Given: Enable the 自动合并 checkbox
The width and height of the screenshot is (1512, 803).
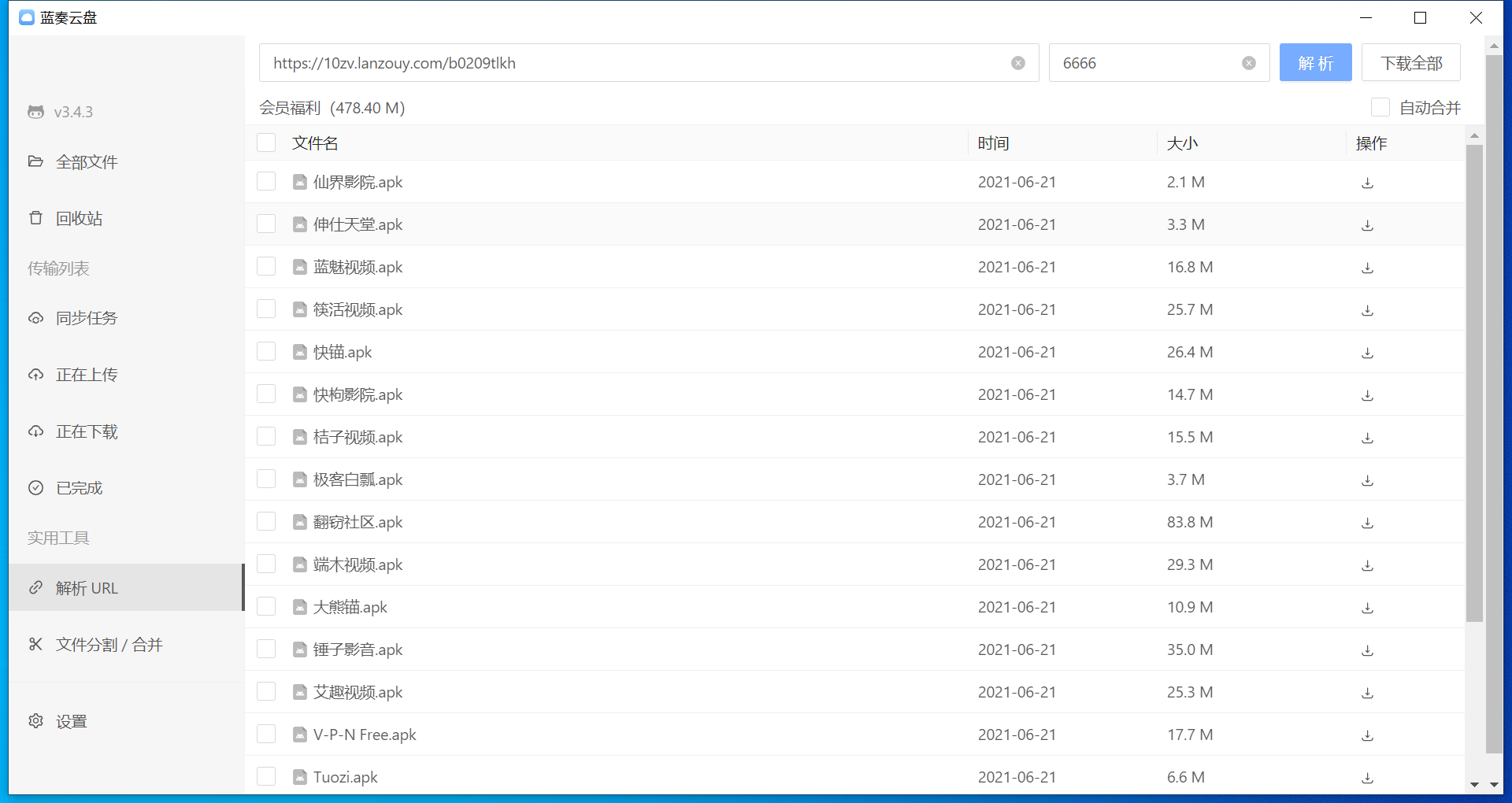Looking at the screenshot, I should click(1380, 107).
